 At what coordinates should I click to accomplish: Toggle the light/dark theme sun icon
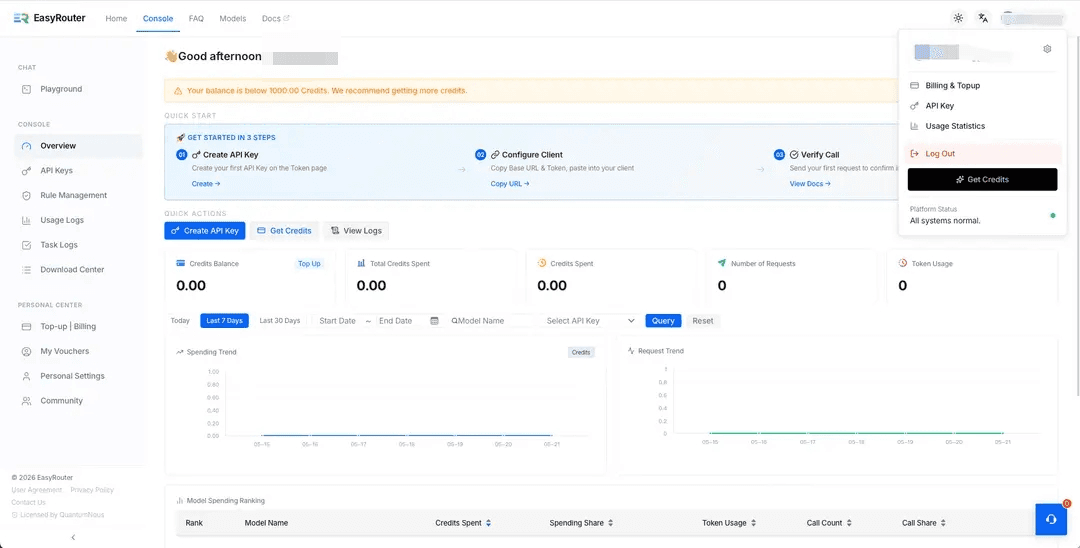point(958,19)
